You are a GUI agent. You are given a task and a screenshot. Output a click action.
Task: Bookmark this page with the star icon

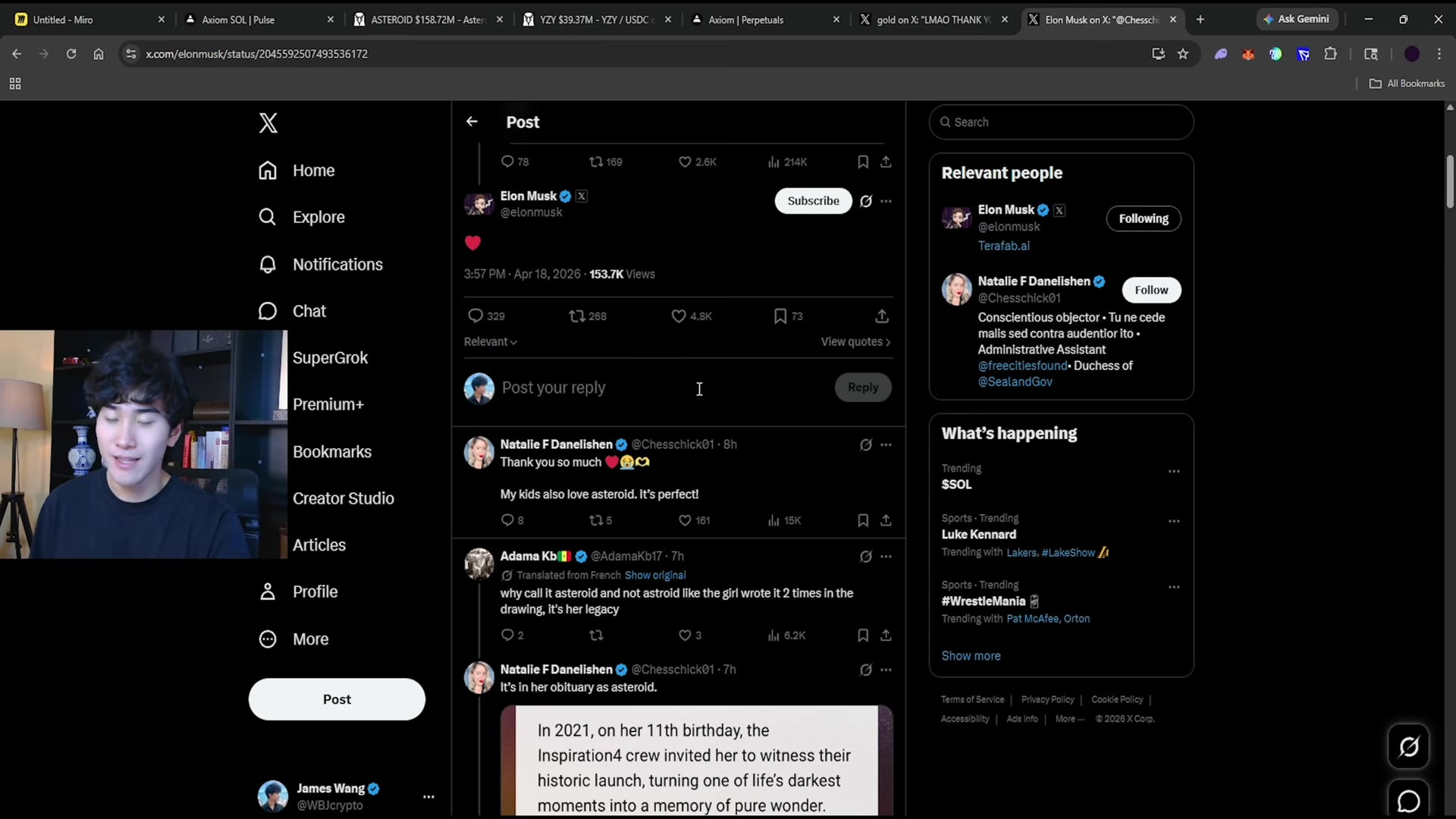pyautogui.click(x=1183, y=54)
